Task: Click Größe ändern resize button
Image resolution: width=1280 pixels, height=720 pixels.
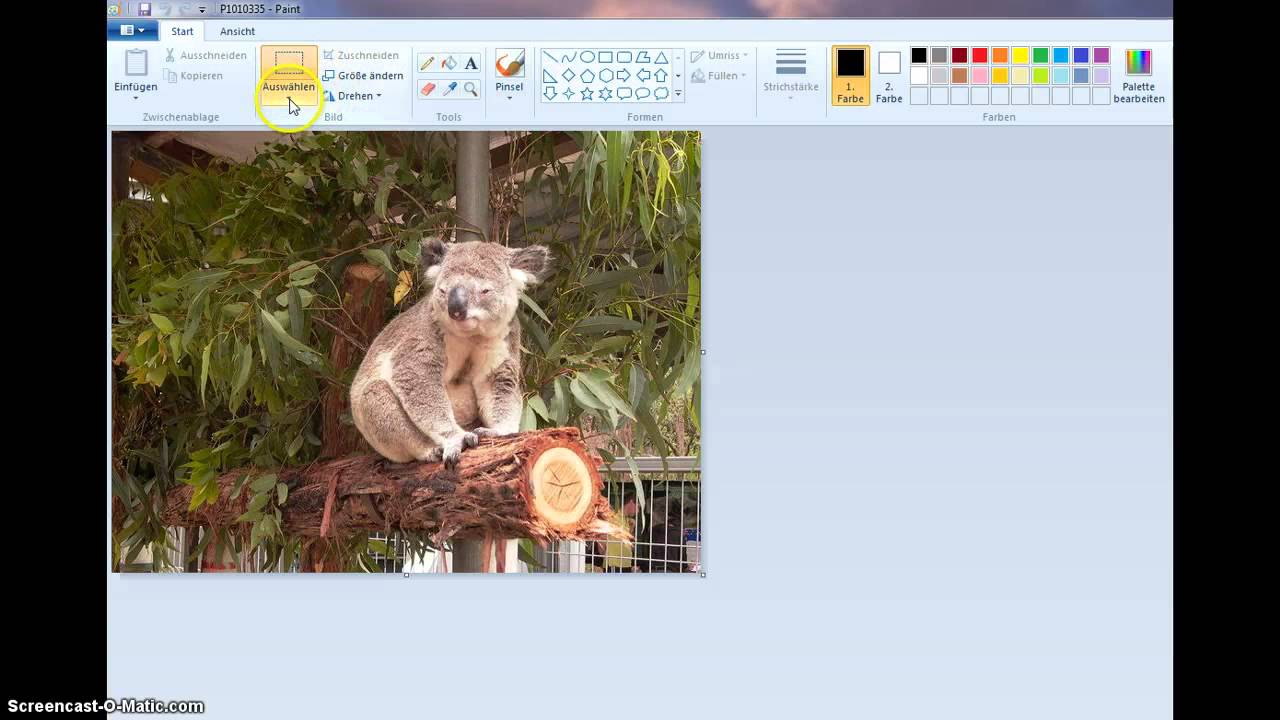Action: [x=363, y=76]
